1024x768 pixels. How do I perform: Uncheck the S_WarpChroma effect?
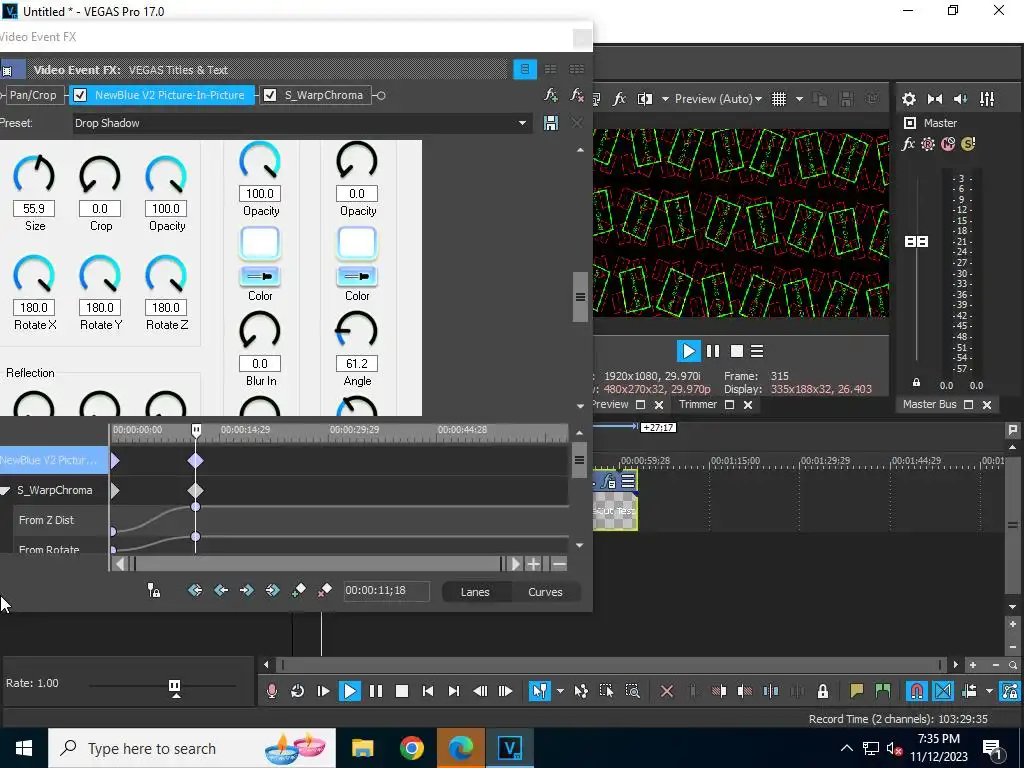tap(270, 95)
